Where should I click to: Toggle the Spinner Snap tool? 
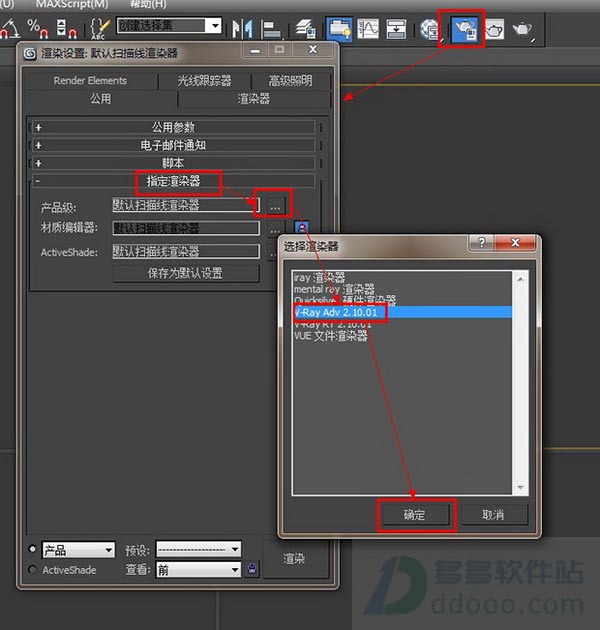(66, 28)
